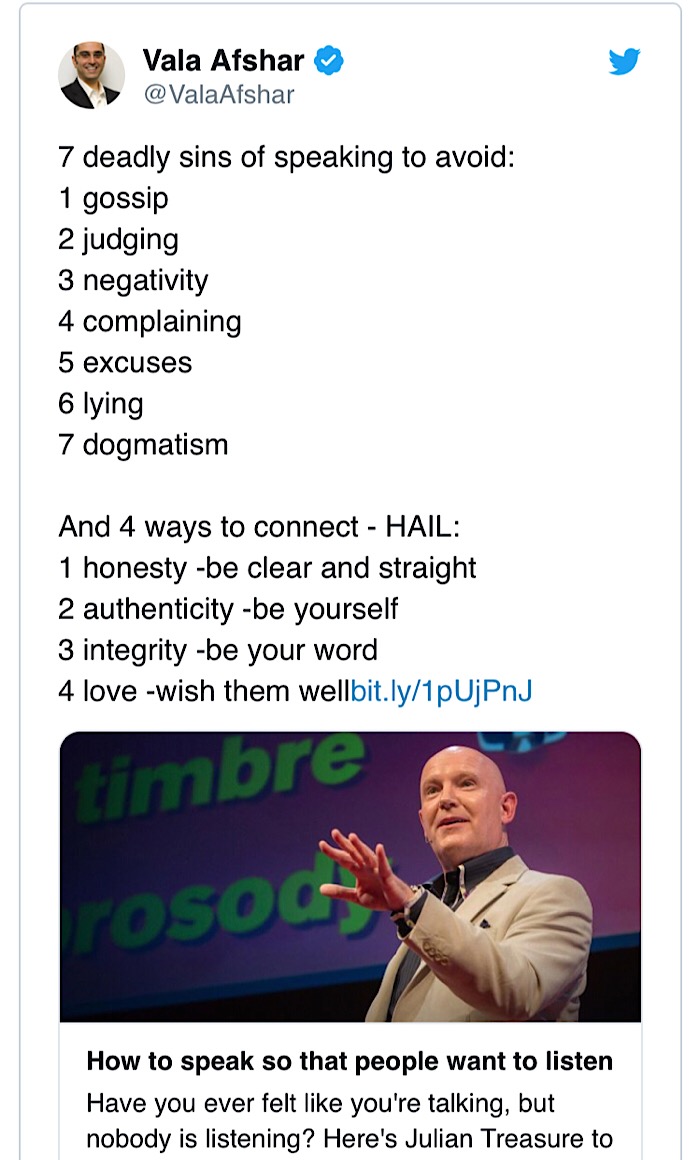The height and width of the screenshot is (1160, 700).
Task: Click the blue verified badge
Action: 329,61
